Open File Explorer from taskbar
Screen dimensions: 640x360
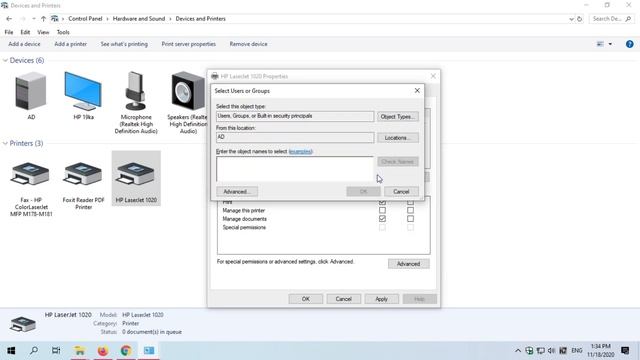pos(79,351)
